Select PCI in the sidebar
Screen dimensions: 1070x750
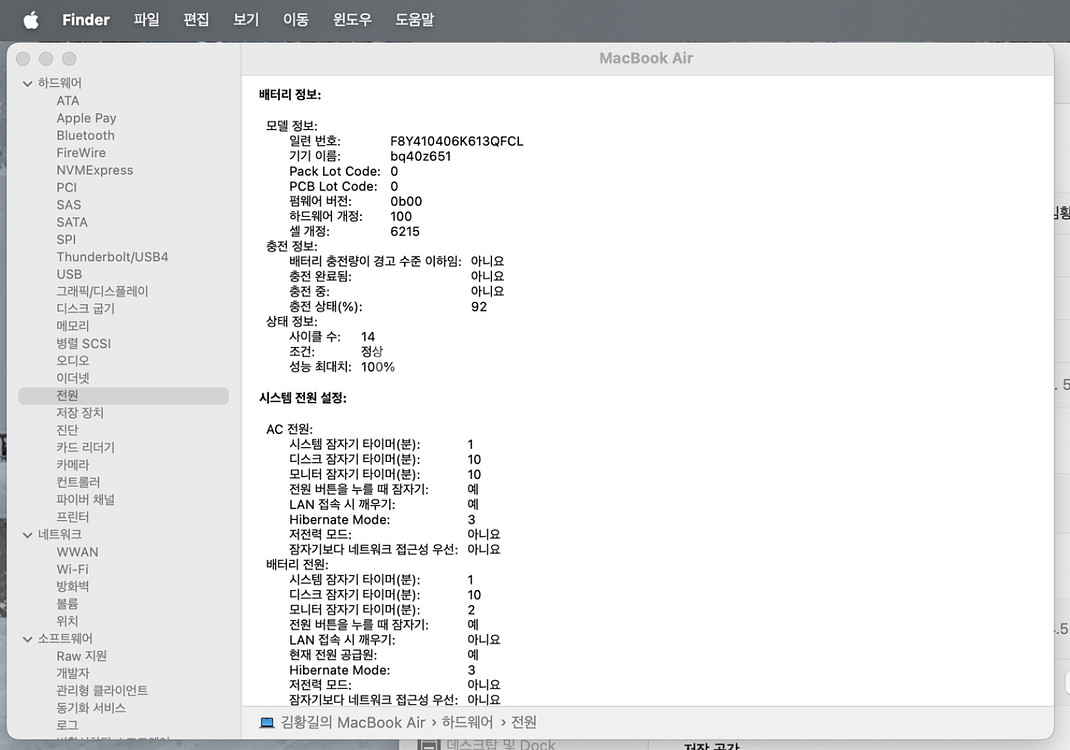click(66, 188)
